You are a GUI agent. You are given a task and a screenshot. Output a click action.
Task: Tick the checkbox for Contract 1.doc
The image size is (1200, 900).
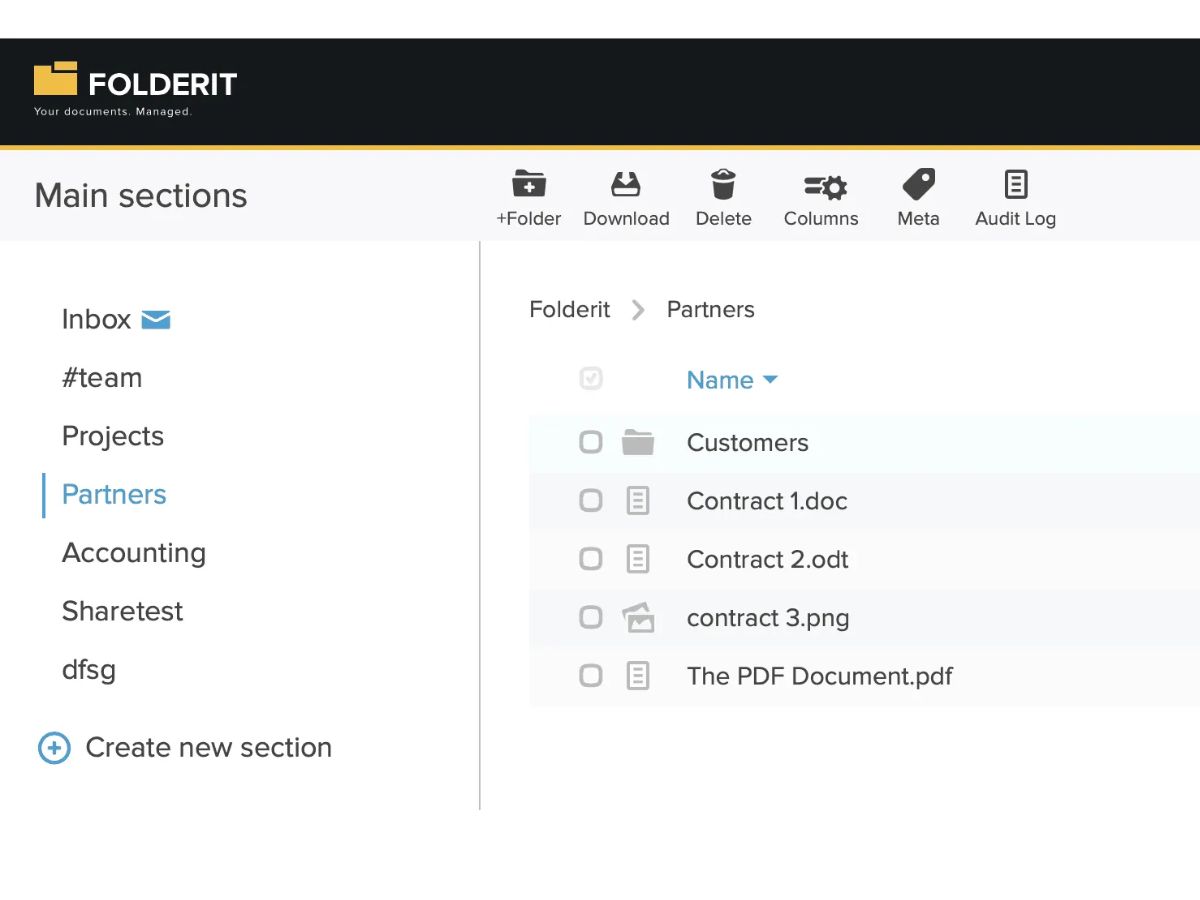click(x=591, y=501)
